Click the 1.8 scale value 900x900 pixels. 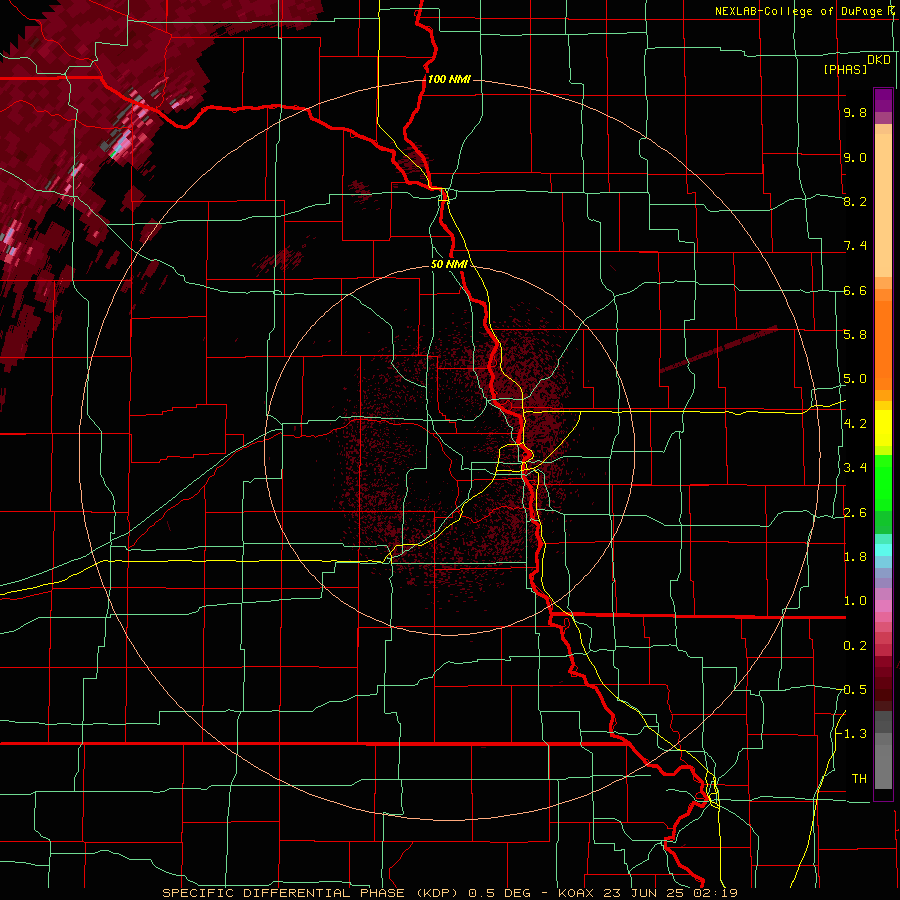click(855, 556)
